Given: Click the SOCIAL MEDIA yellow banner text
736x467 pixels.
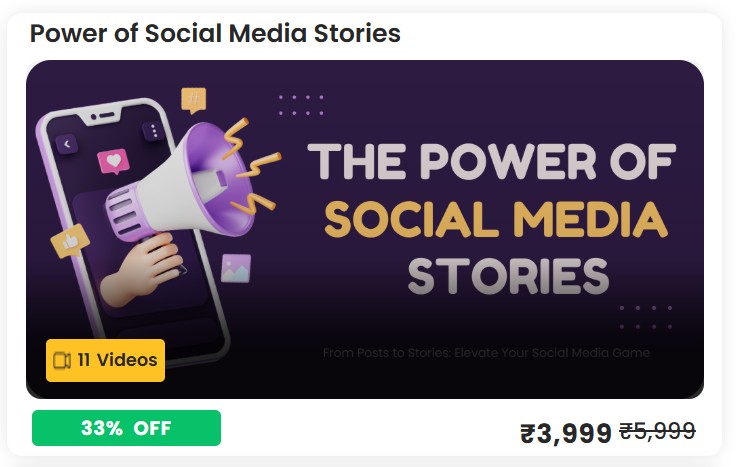Looking at the screenshot, I should [x=495, y=220].
